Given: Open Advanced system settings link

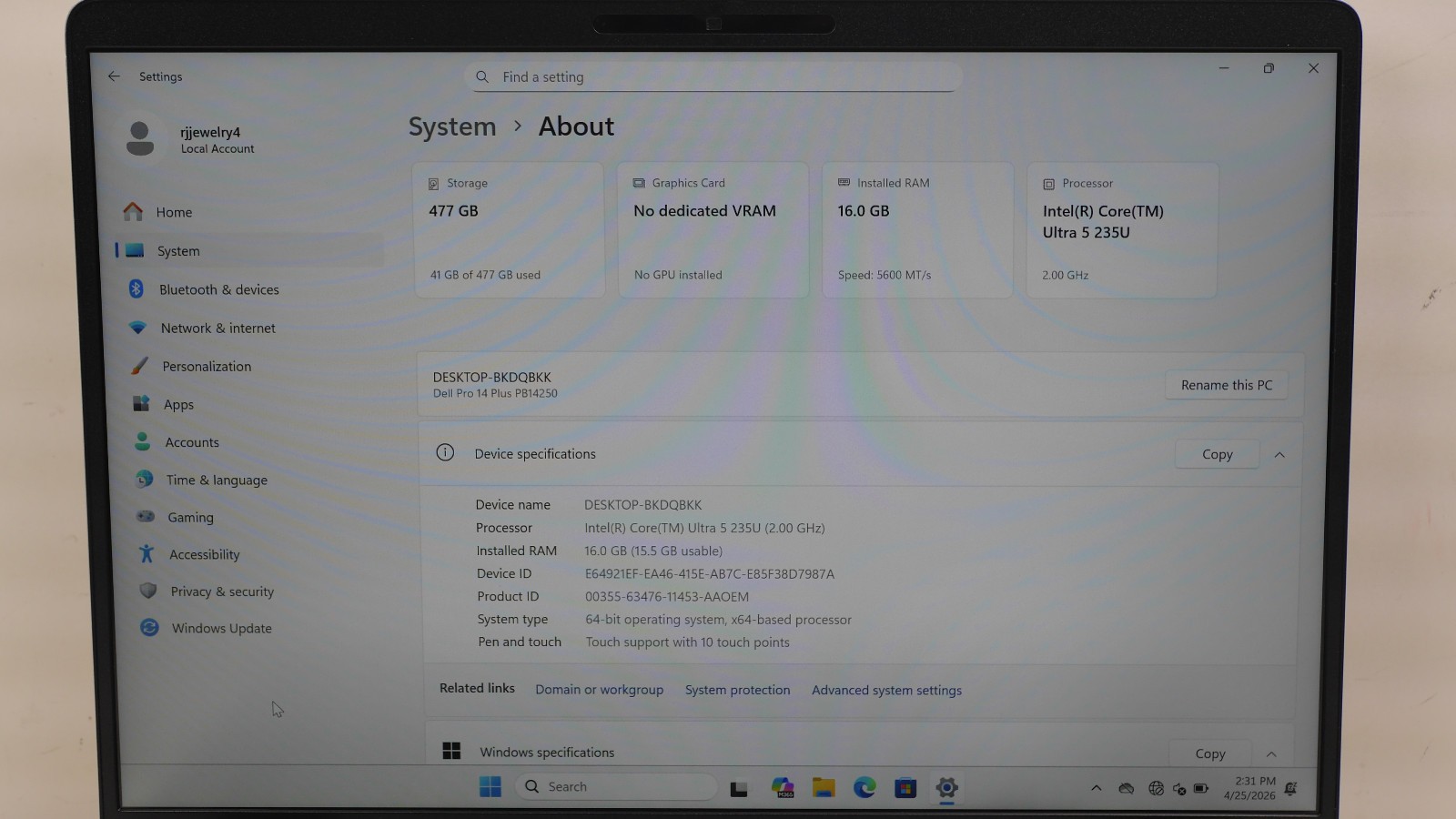Looking at the screenshot, I should (x=887, y=690).
